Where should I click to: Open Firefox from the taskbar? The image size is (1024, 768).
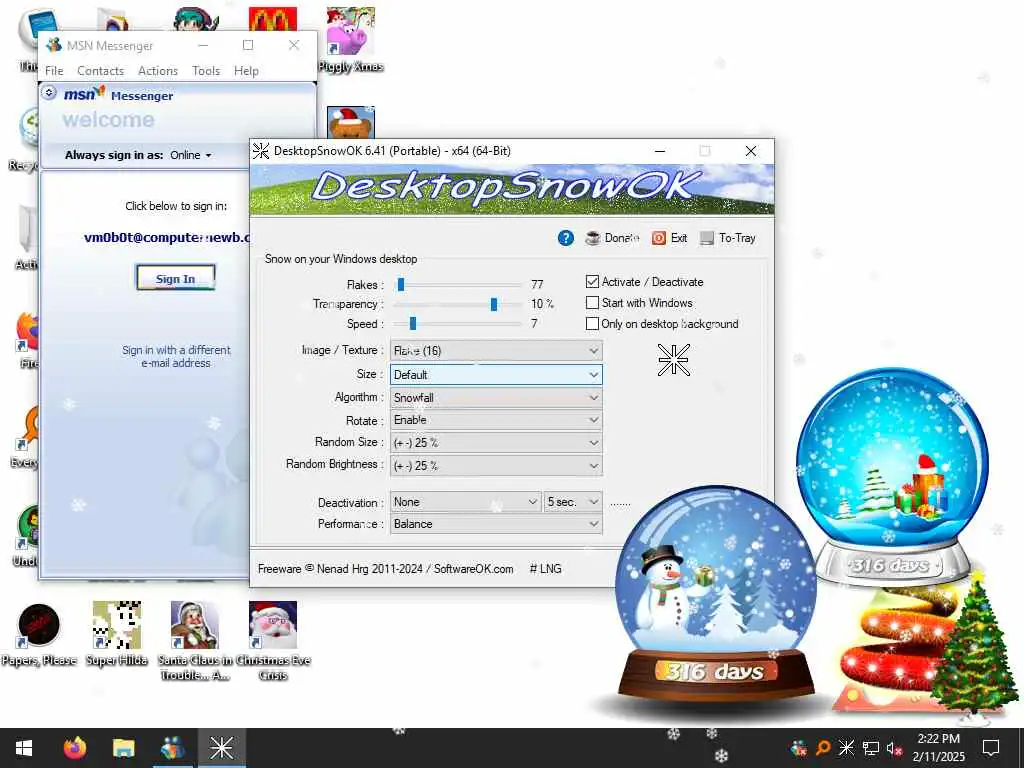coord(74,748)
